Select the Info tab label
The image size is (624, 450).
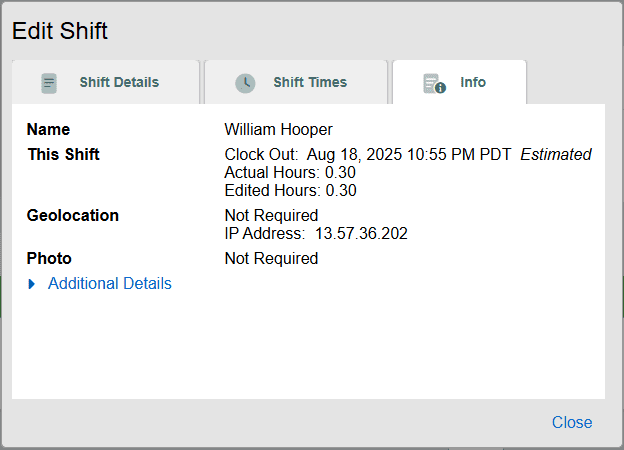click(x=473, y=82)
